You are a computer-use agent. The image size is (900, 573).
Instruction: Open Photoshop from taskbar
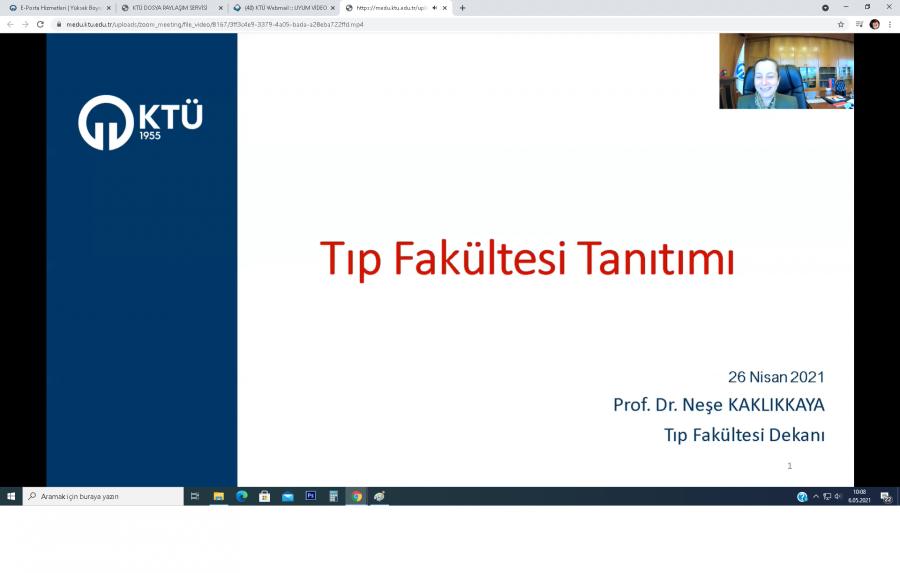click(x=310, y=496)
